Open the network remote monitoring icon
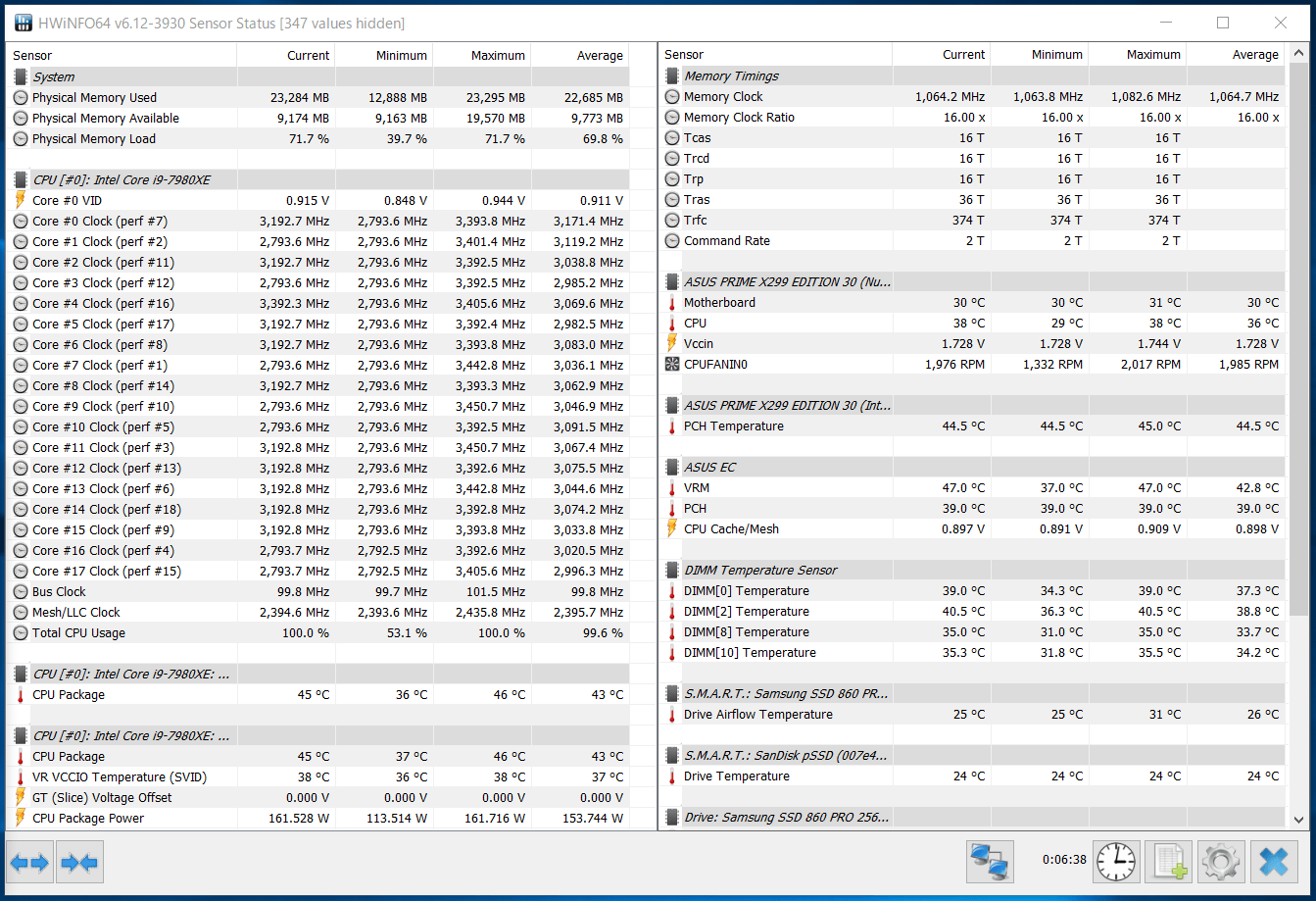 coord(990,863)
